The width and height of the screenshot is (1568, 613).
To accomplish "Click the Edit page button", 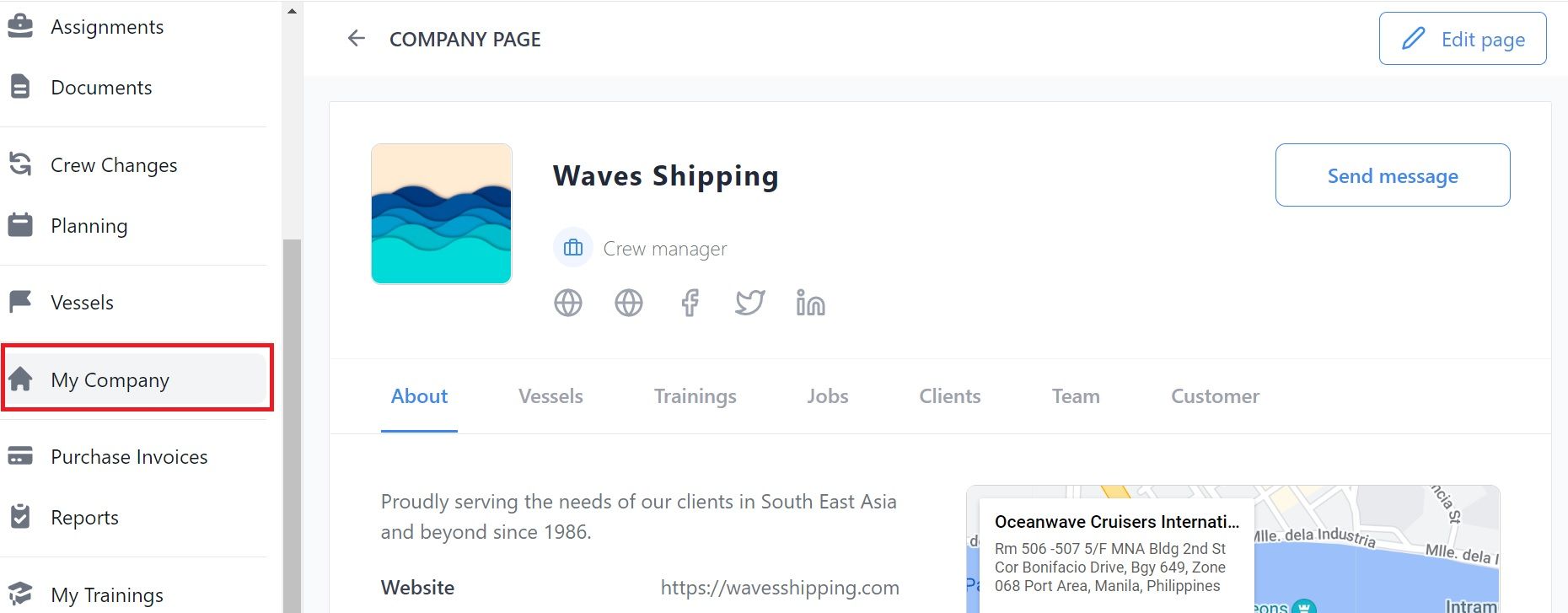I will pos(1463,39).
